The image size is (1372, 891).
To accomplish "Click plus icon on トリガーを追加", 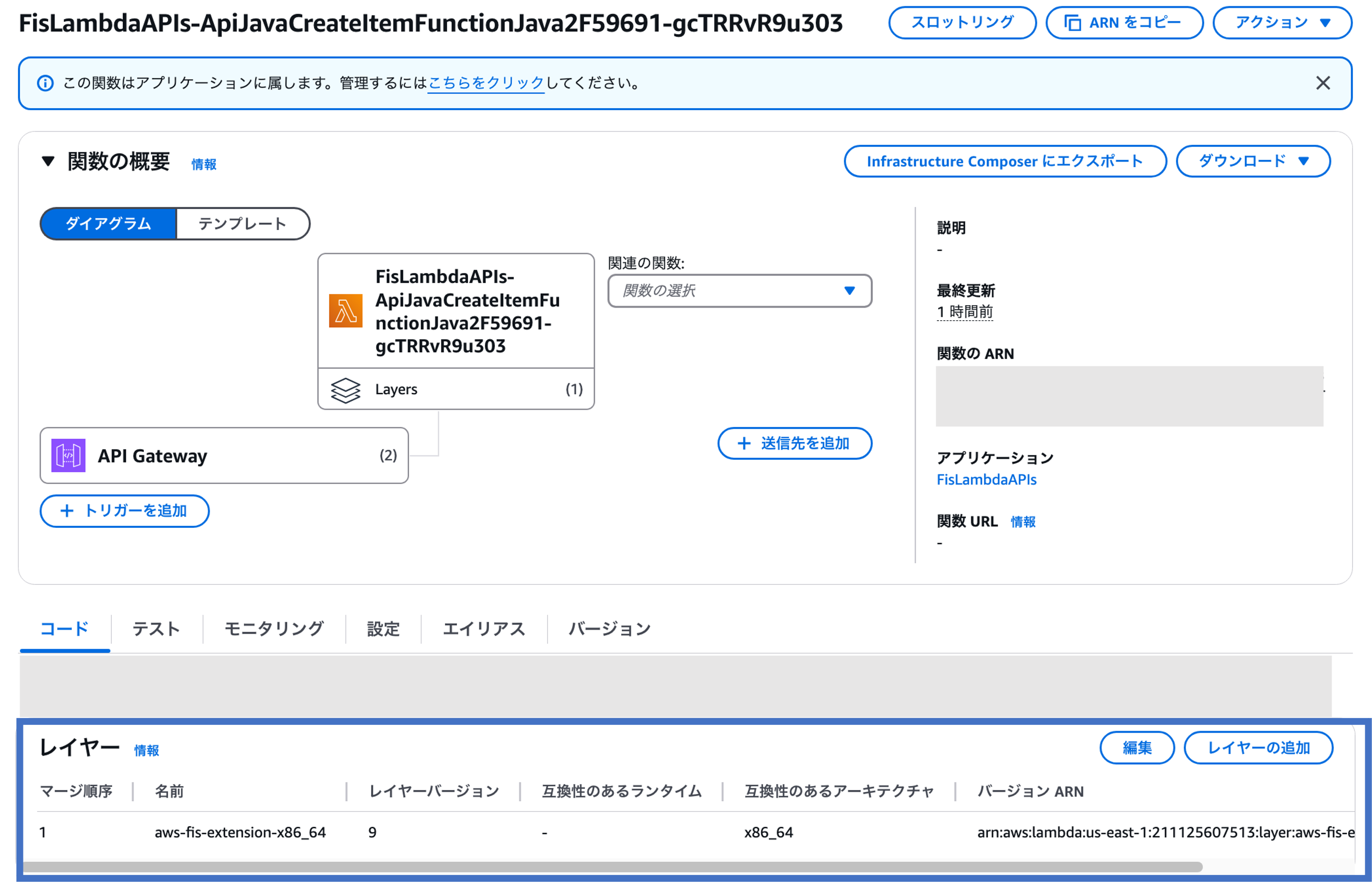I will 67,511.
